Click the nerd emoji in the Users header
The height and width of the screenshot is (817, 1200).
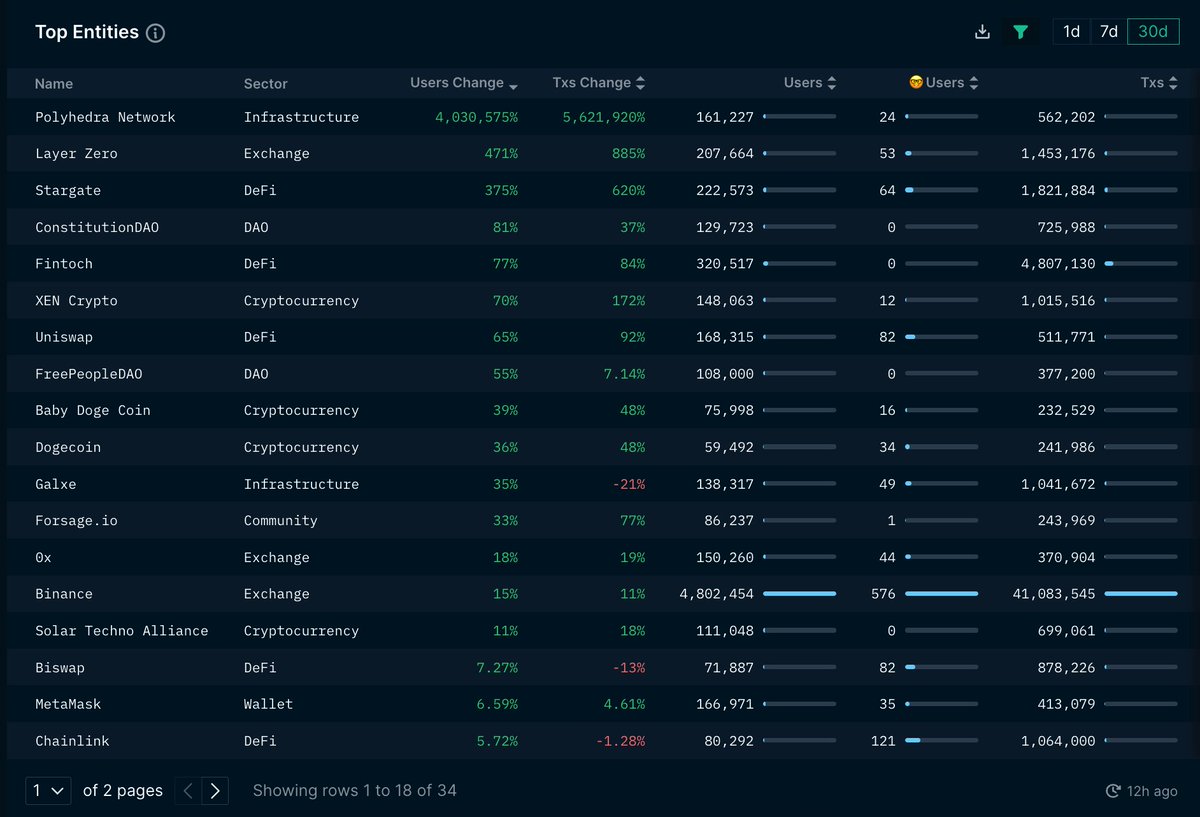pos(915,83)
